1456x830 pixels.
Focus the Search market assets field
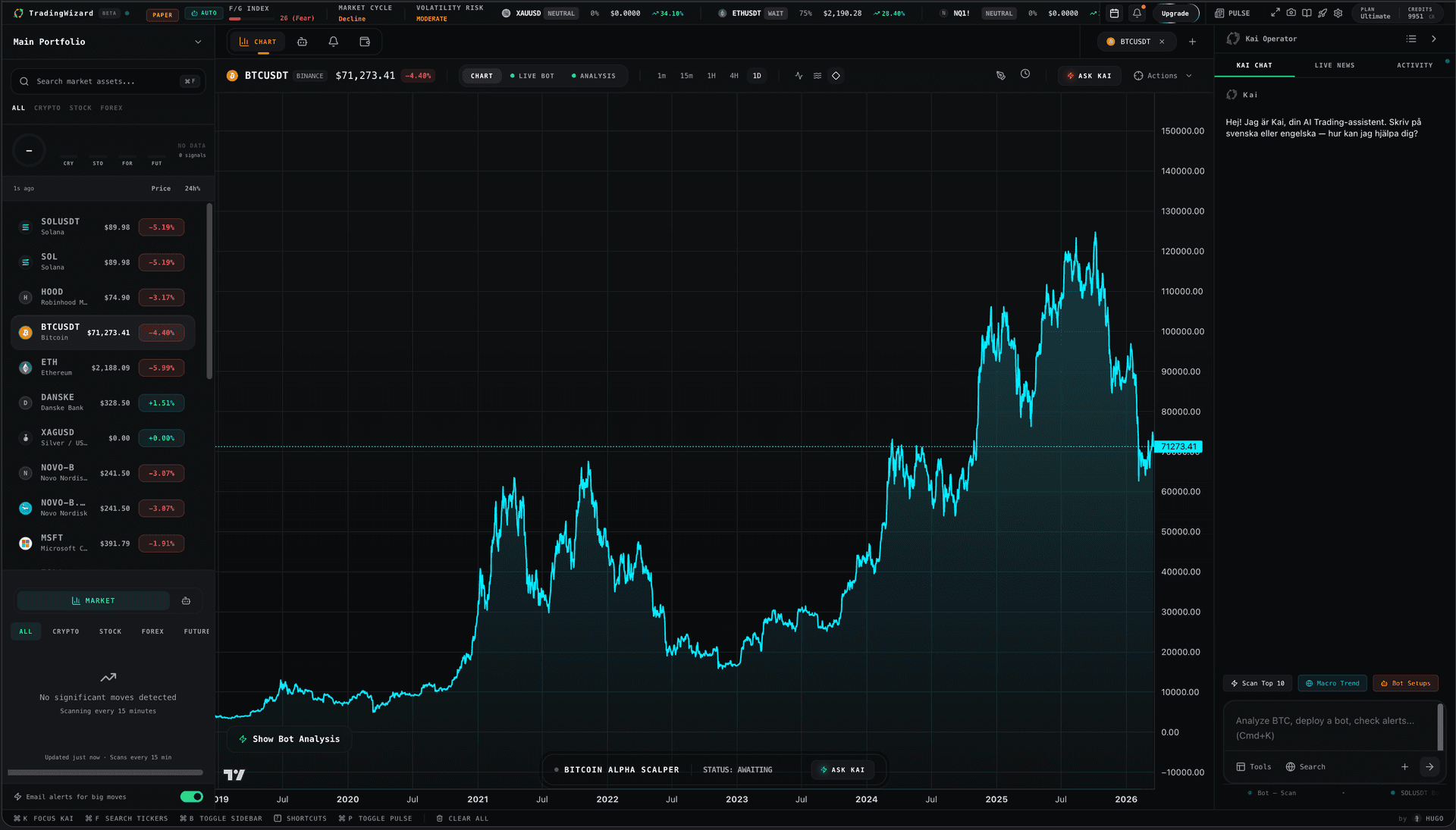coord(108,81)
